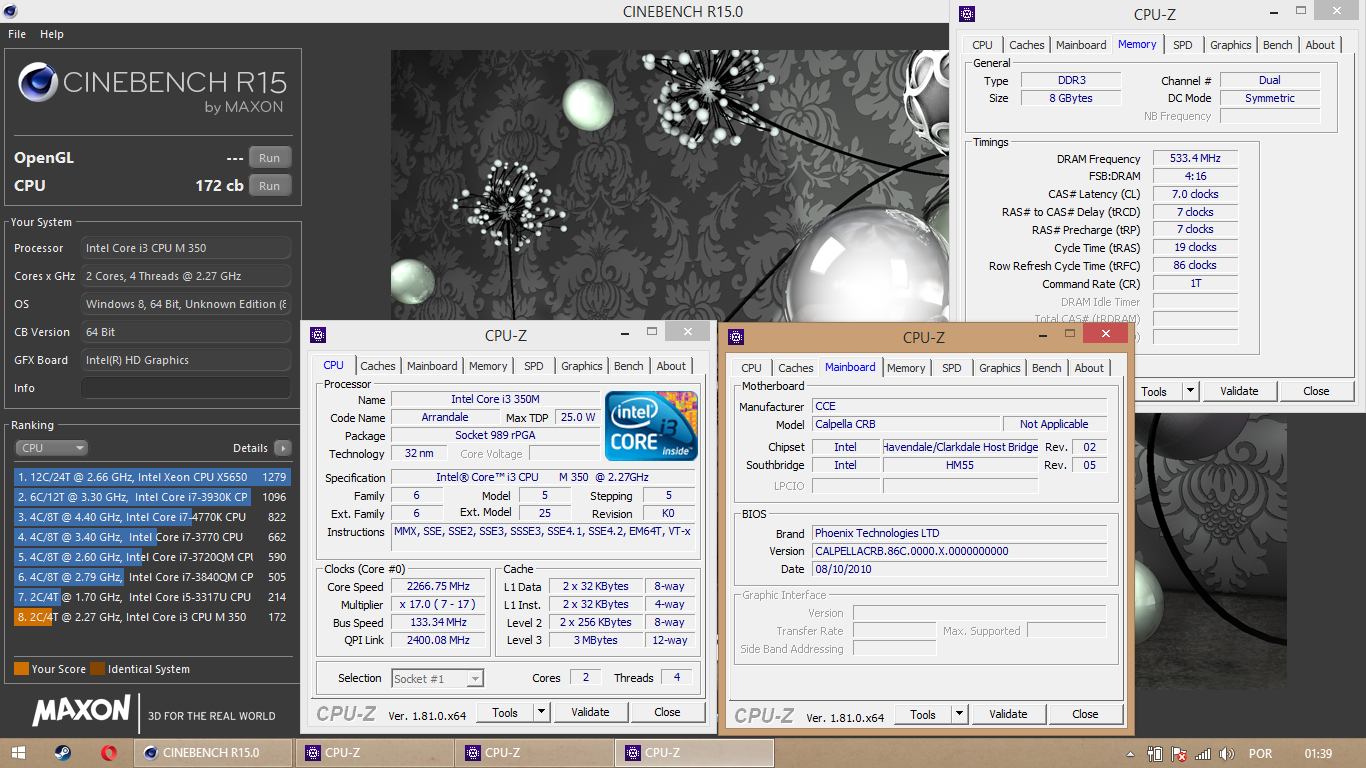
Task: Click Tools button in CPU-tab CPU-Z window
Action: 505,712
